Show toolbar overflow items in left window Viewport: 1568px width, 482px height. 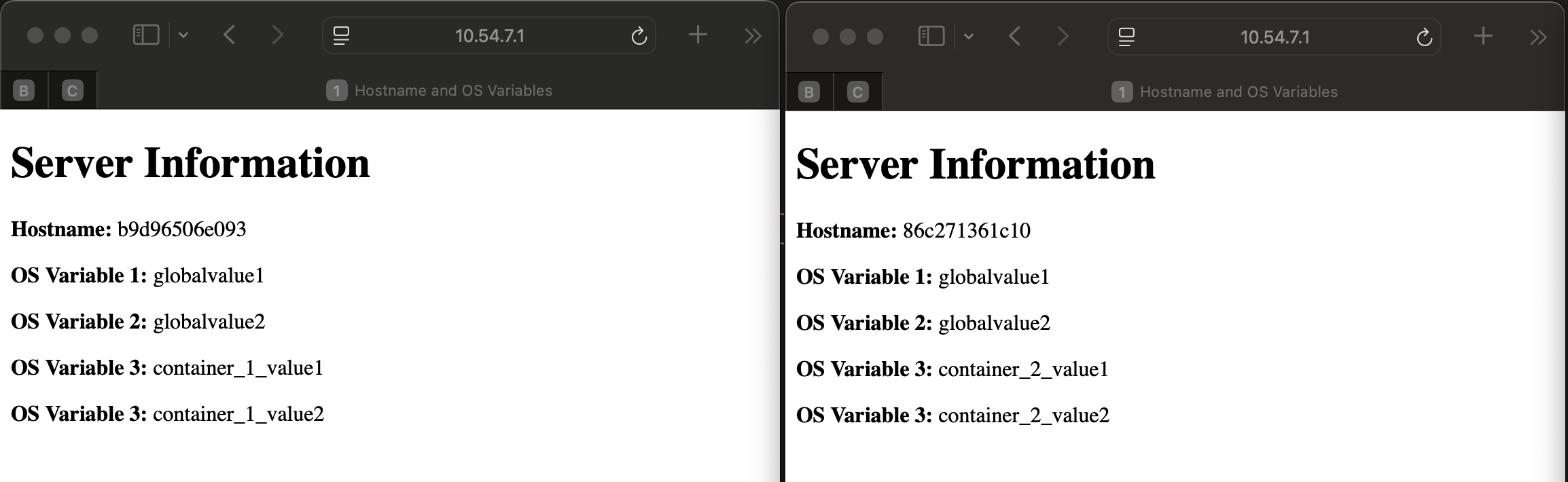click(753, 36)
